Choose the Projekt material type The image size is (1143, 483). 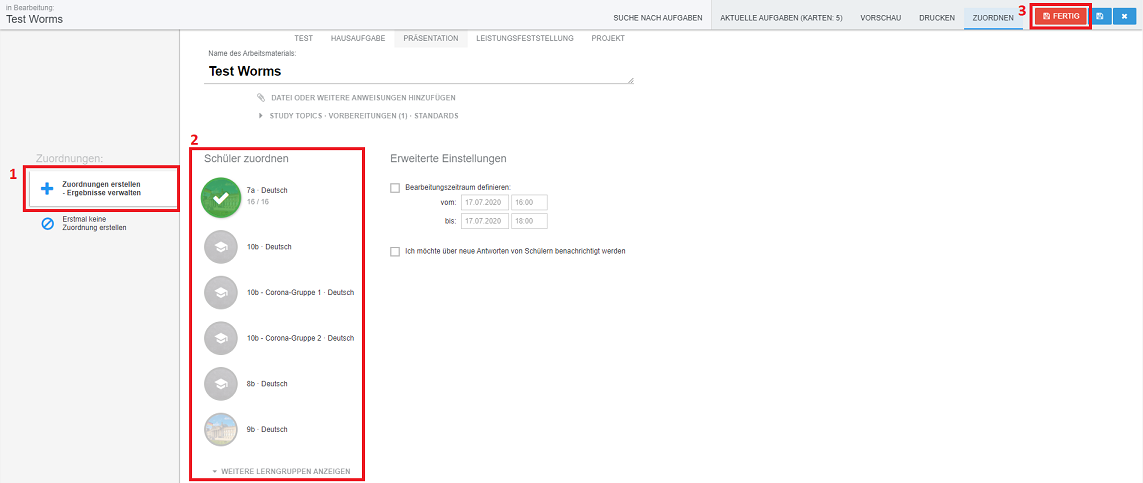[608, 38]
